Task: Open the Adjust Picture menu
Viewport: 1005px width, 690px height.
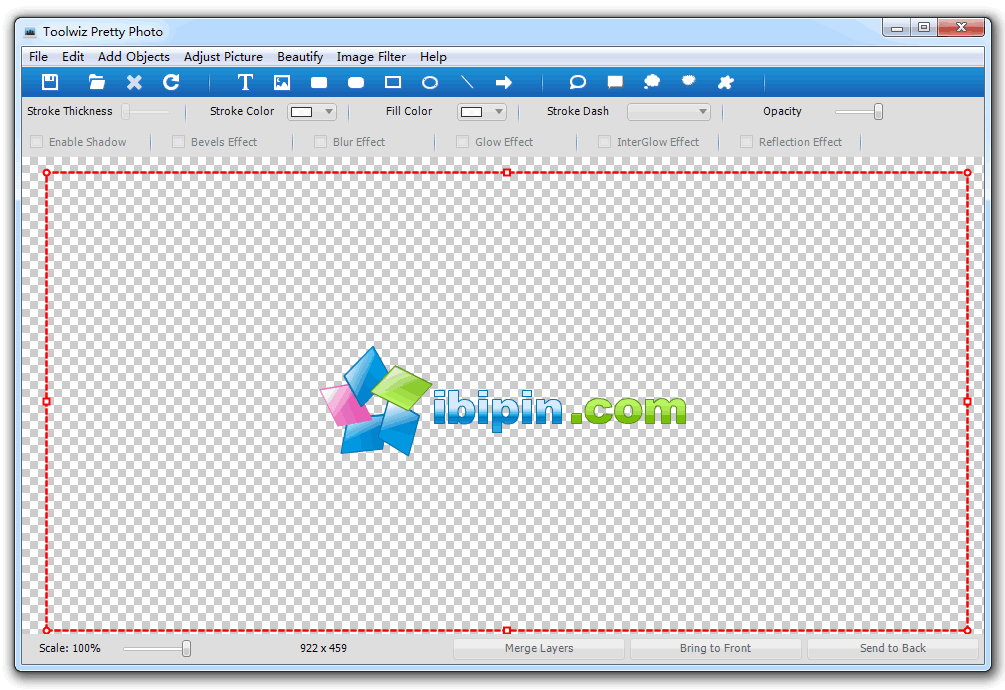Action: tap(223, 56)
